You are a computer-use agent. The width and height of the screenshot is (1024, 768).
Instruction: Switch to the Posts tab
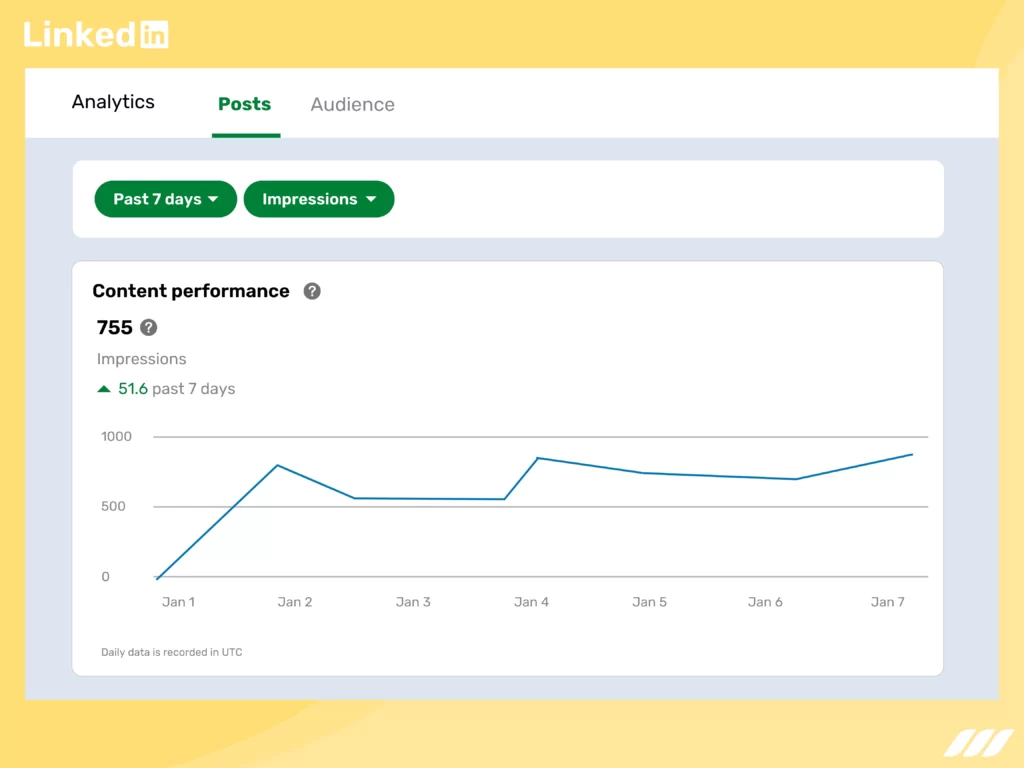click(244, 104)
